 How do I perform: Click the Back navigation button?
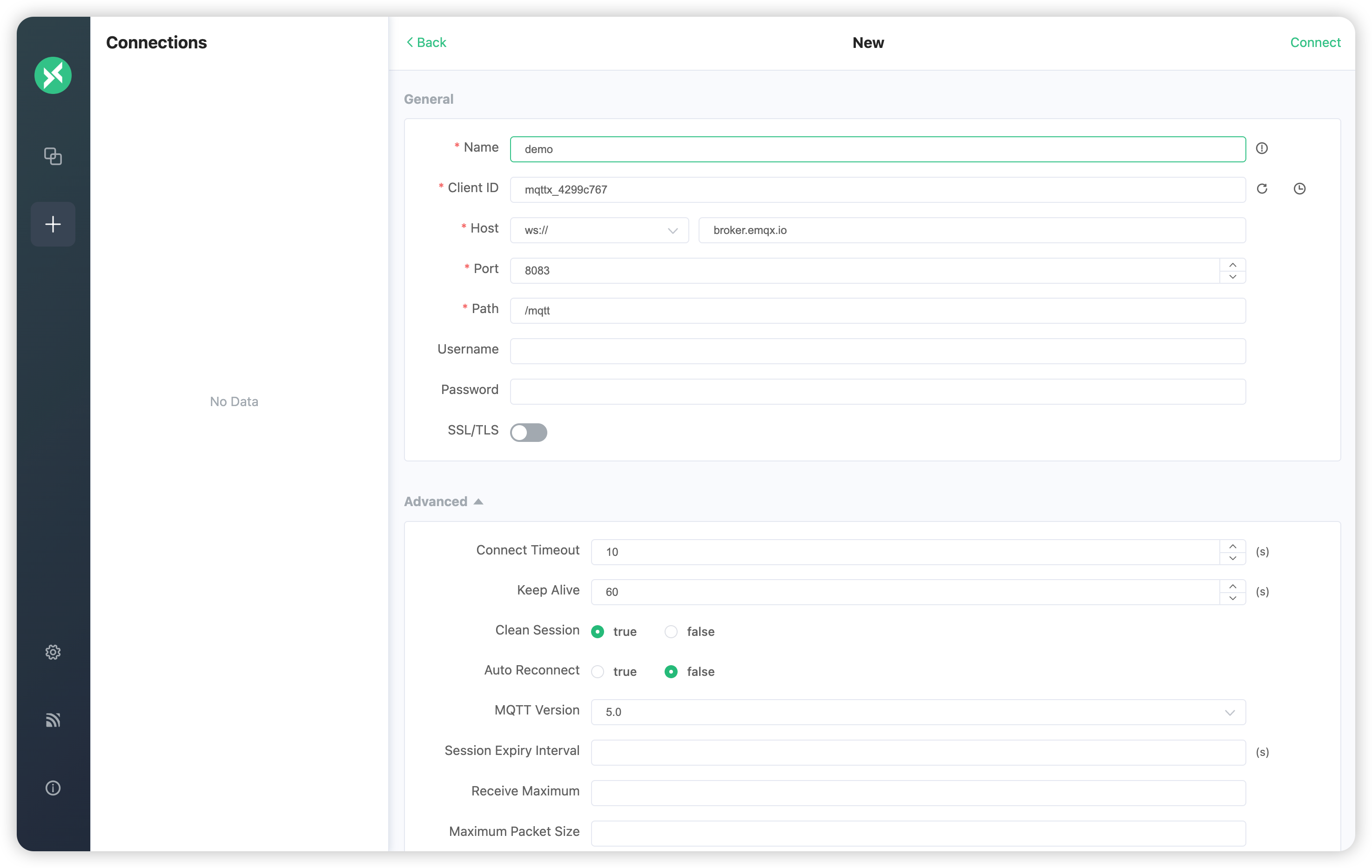pyautogui.click(x=425, y=42)
